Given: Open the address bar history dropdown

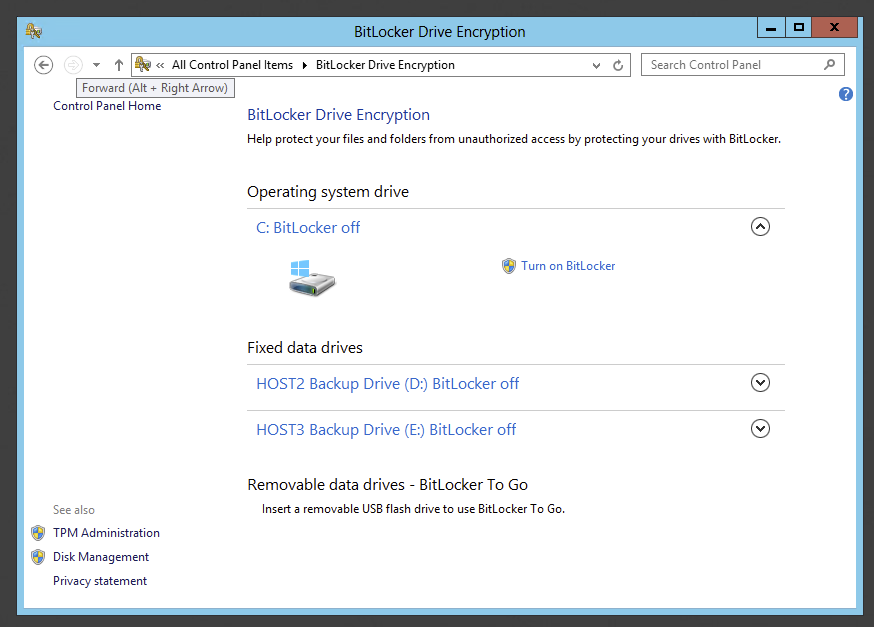Looking at the screenshot, I should 597,65.
